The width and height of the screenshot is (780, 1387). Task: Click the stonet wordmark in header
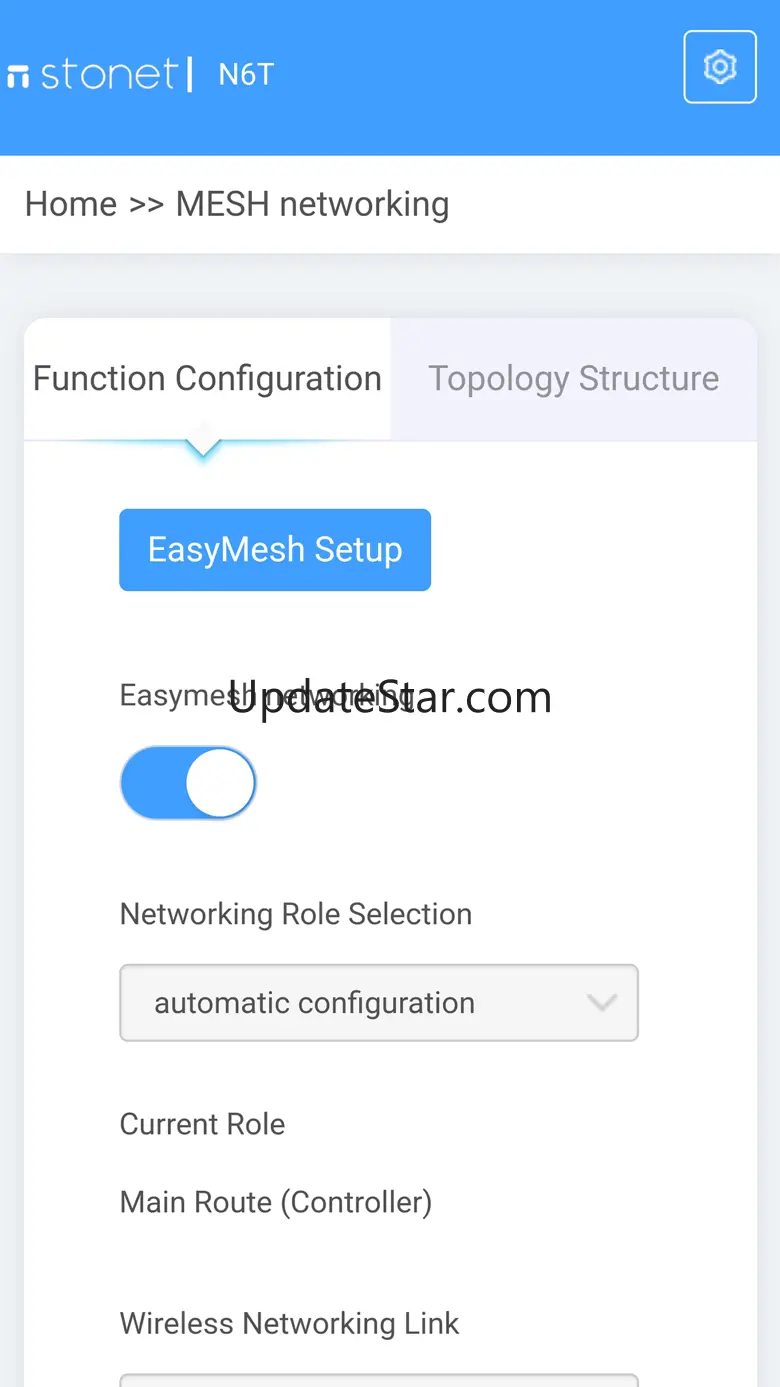(108, 75)
